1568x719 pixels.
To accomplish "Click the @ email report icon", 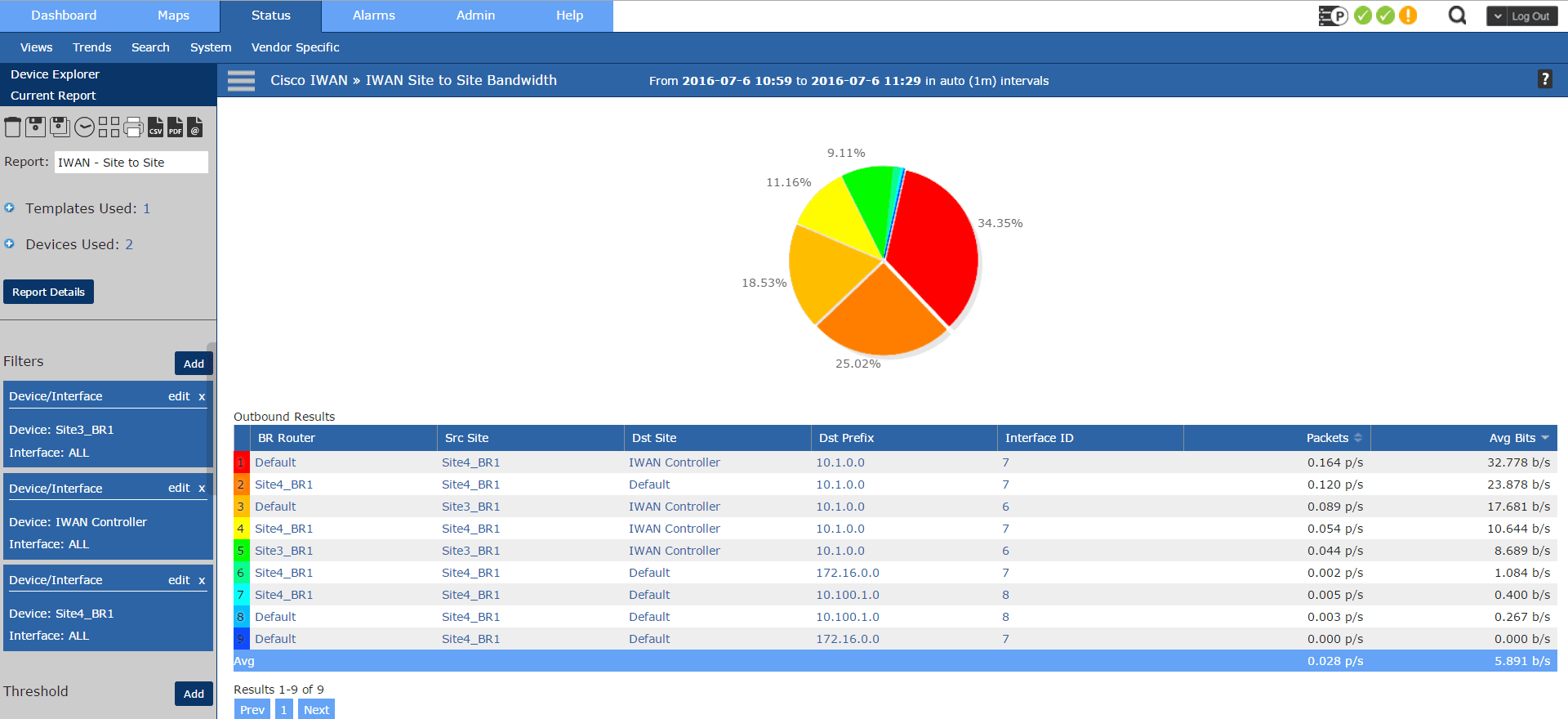I will click(194, 127).
